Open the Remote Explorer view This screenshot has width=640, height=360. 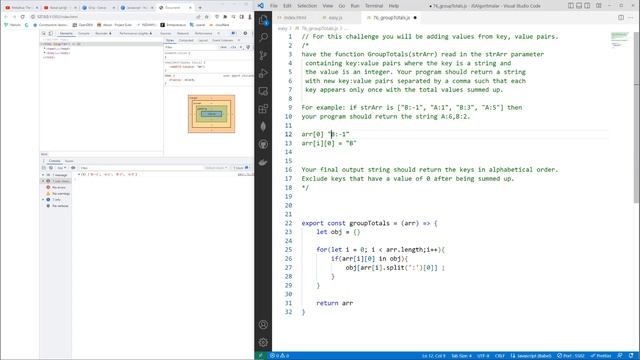pyautogui.click(x=263, y=91)
